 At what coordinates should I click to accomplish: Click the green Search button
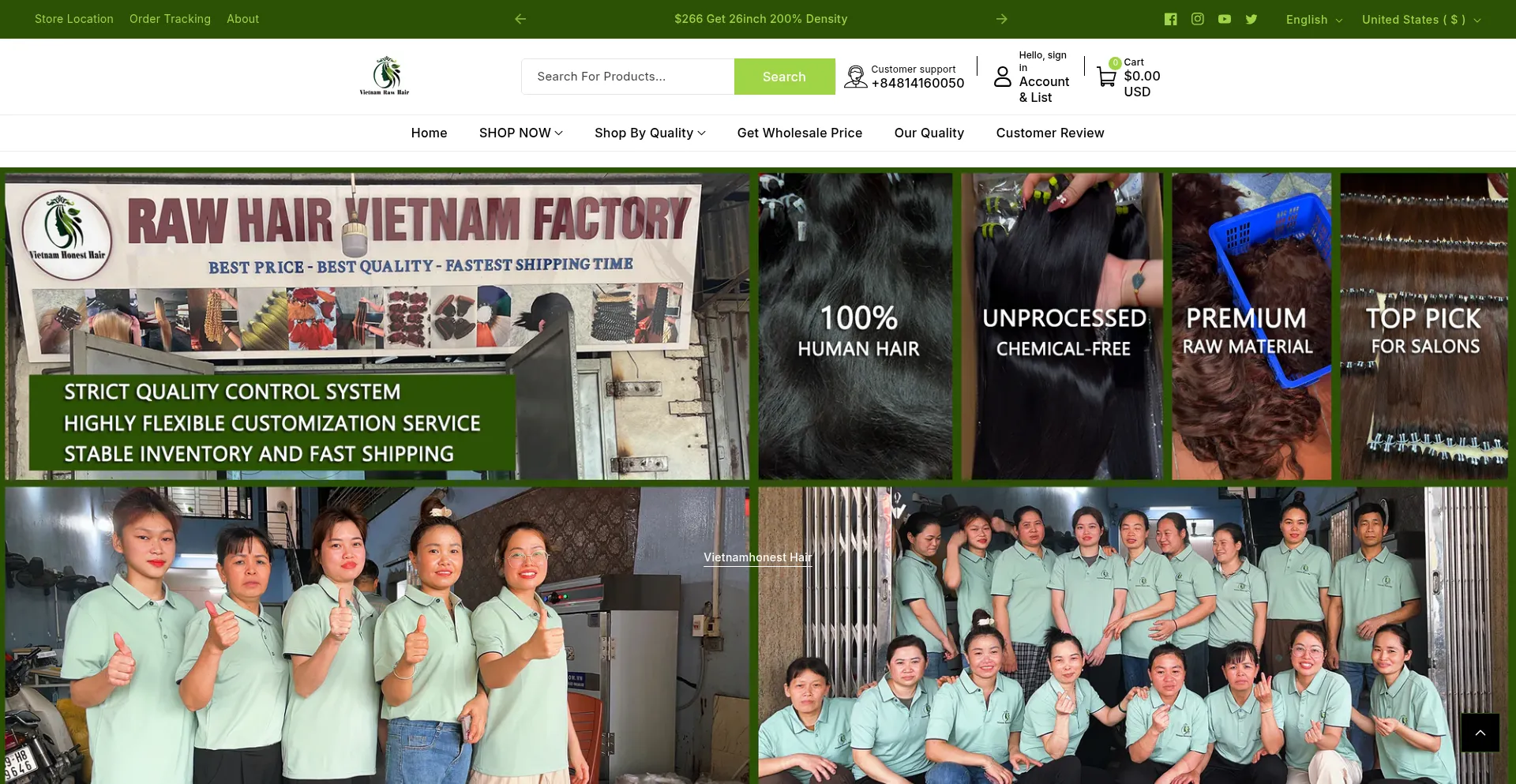pos(784,77)
